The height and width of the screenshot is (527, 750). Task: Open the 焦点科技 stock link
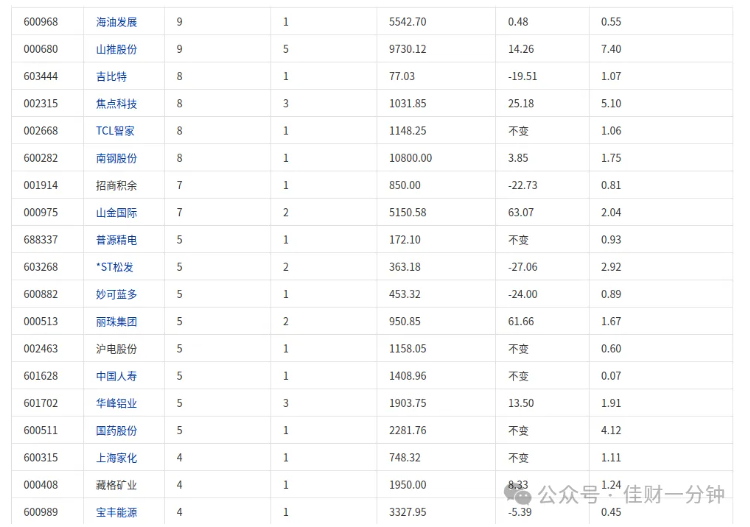[116, 104]
